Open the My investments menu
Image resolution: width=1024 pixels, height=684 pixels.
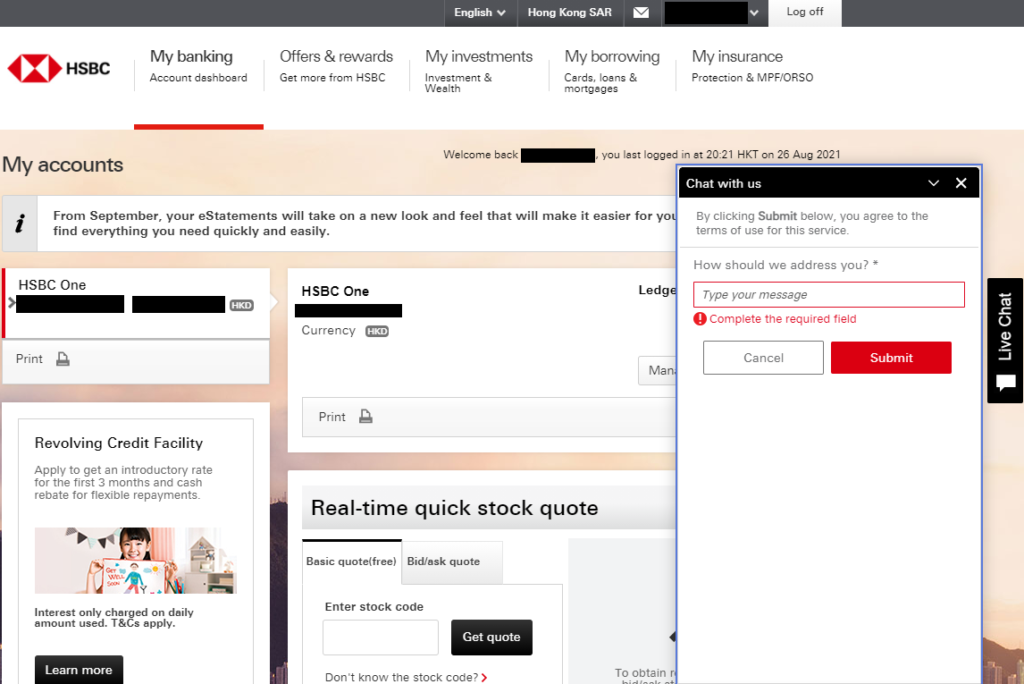(478, 71)
